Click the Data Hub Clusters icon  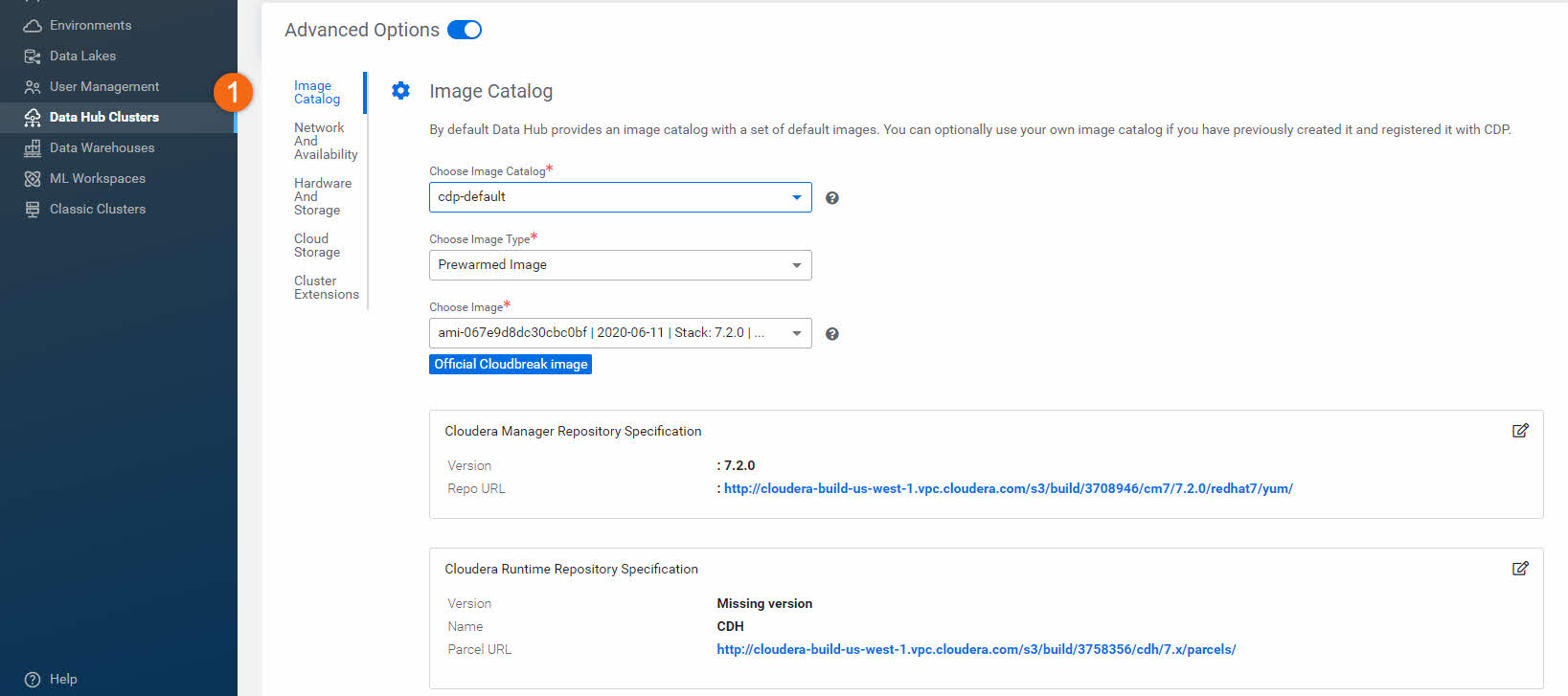coord(33,118)
